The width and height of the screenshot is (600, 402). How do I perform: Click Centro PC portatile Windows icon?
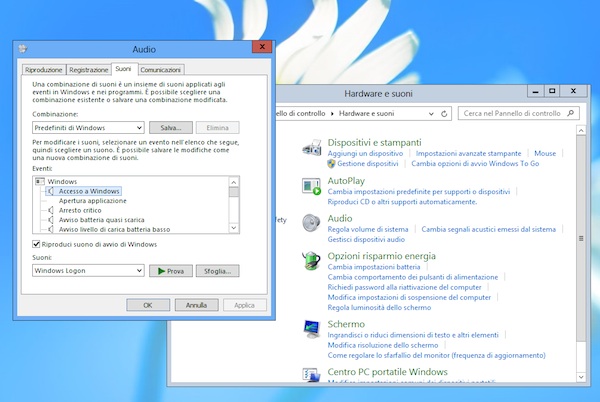pyautogui.click(x=311, y=375)
